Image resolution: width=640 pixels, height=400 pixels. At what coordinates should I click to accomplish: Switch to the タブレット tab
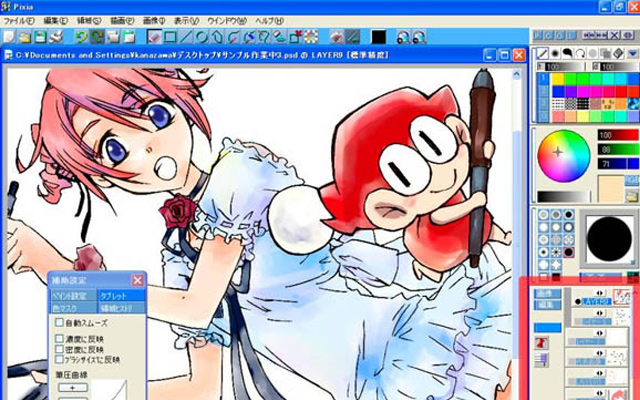(x=121, y=296)
